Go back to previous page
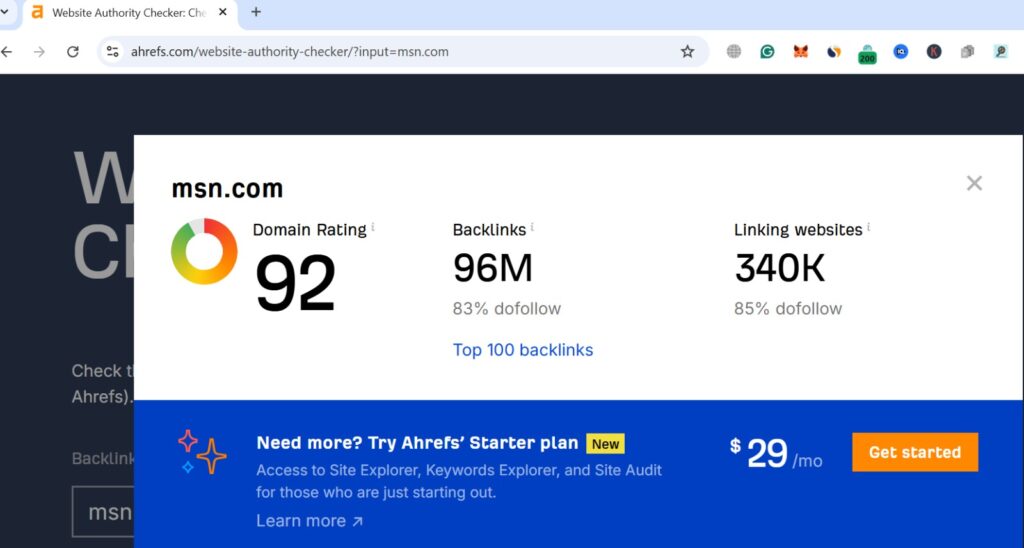The image size is (1024, 548). point(7,52)
